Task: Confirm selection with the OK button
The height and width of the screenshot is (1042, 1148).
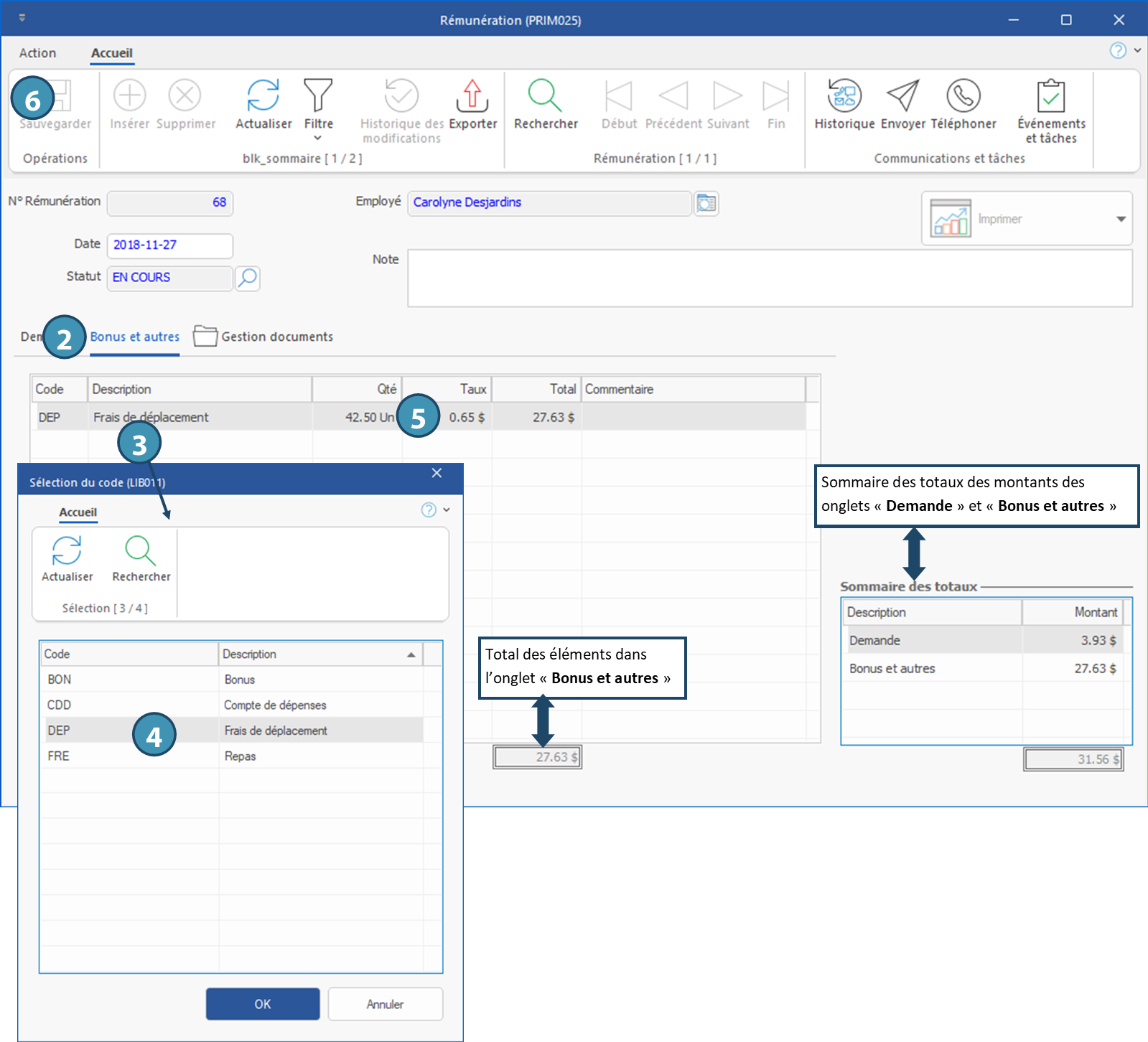Action: coord(263,1004)
